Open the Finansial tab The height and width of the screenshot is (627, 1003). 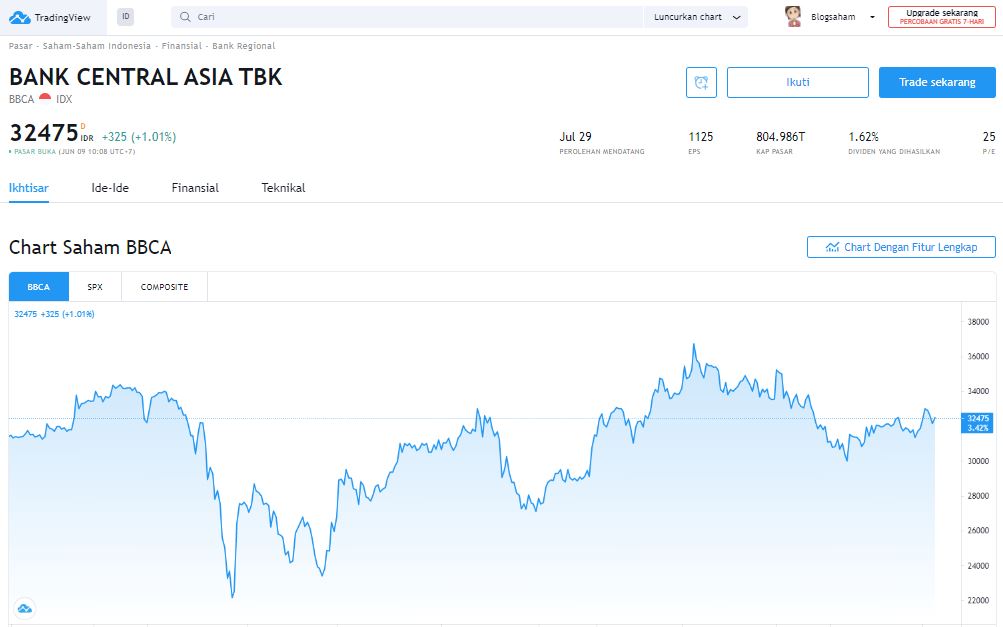(x=195, y=188)
